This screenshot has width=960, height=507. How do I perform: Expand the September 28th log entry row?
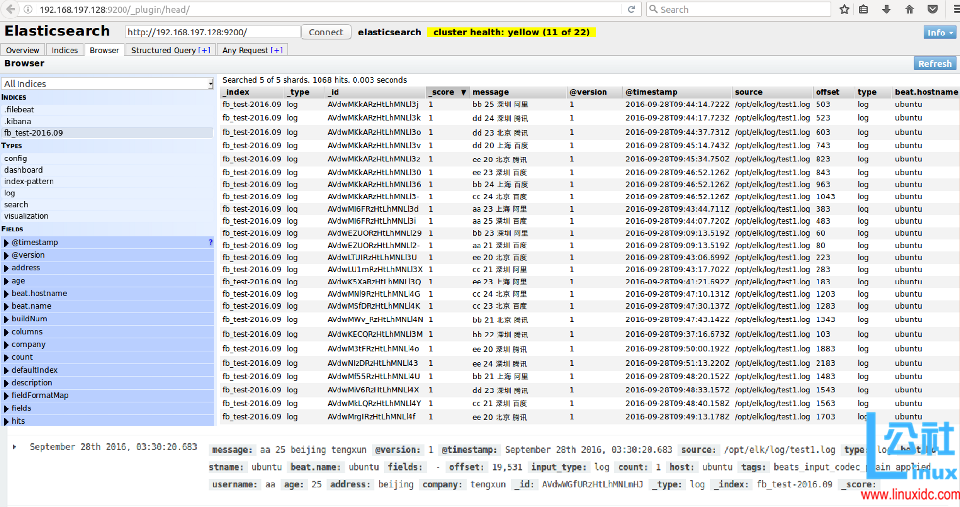(14, 447)
